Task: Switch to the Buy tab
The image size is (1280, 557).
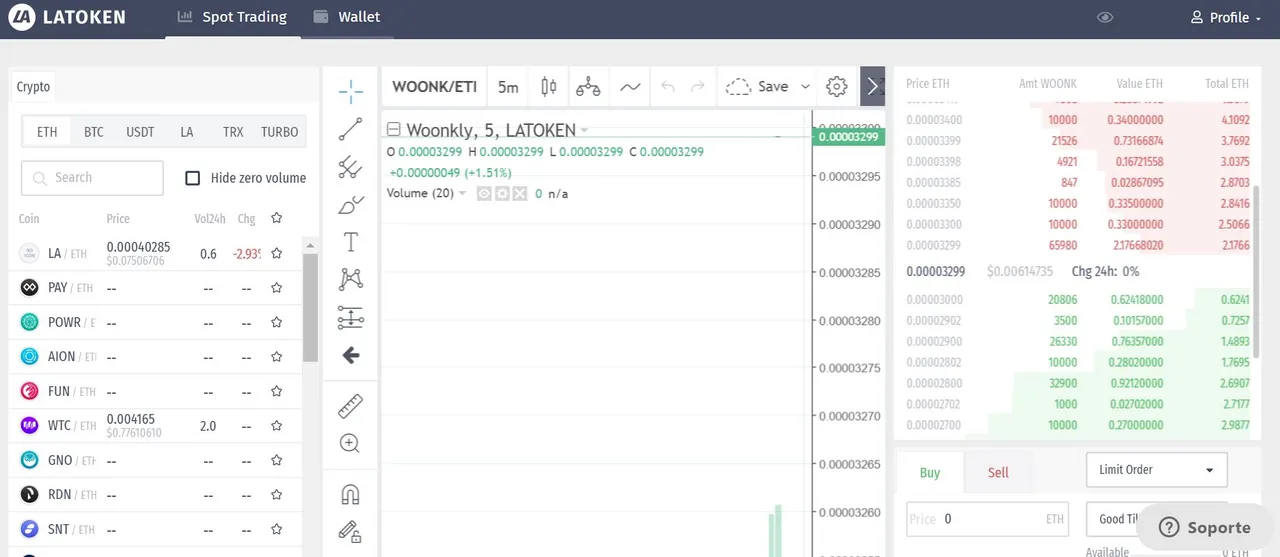Action: pyautogui.click(x=930, y=473)
